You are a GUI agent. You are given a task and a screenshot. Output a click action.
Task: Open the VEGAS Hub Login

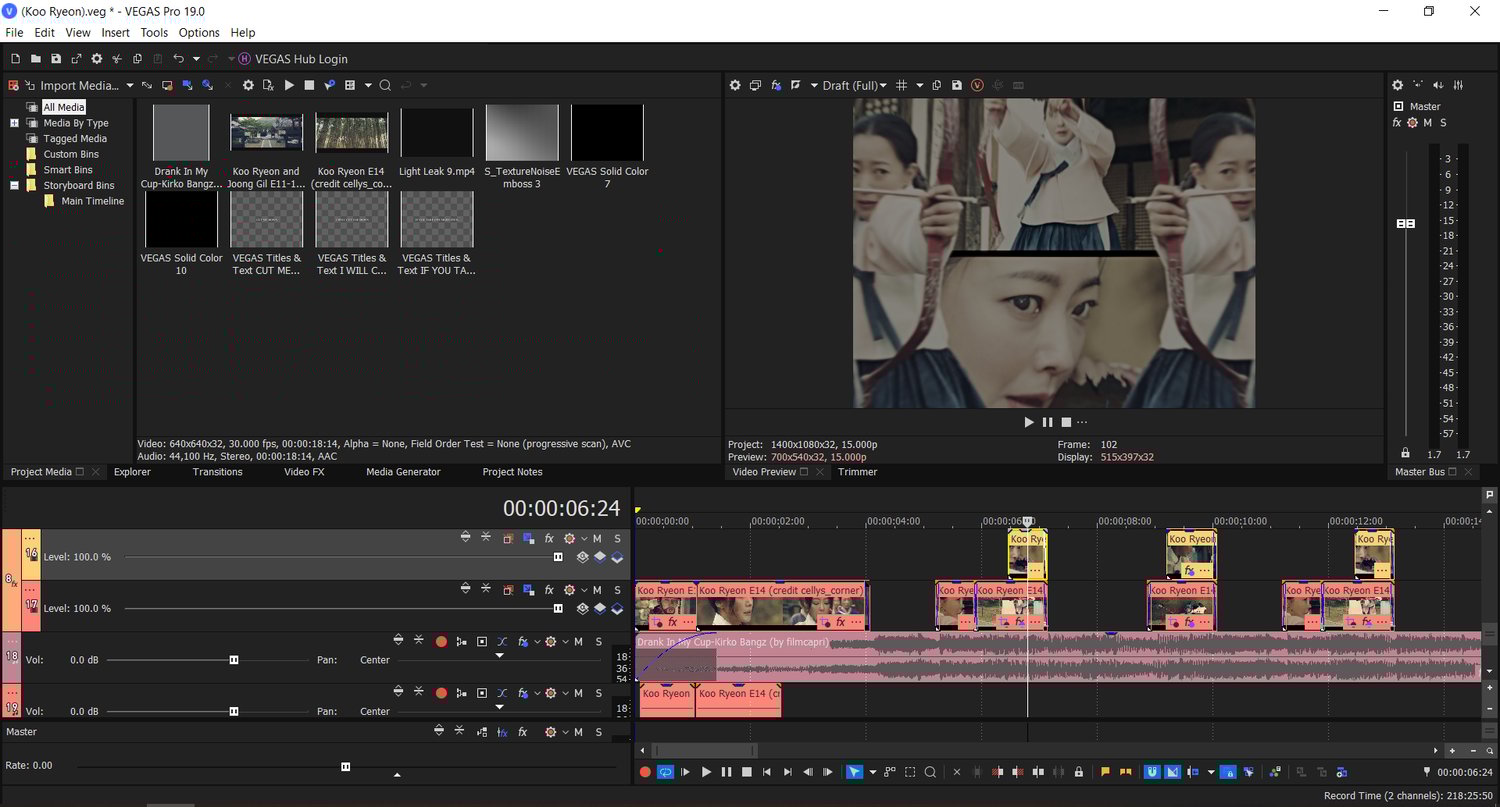pyautogui.click(x=293, y=59)
